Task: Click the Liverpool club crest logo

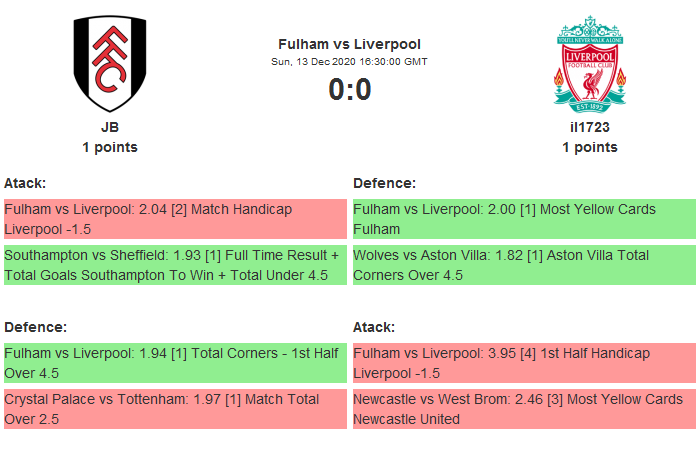Action: pyautogui.click(x=590, y=64)
